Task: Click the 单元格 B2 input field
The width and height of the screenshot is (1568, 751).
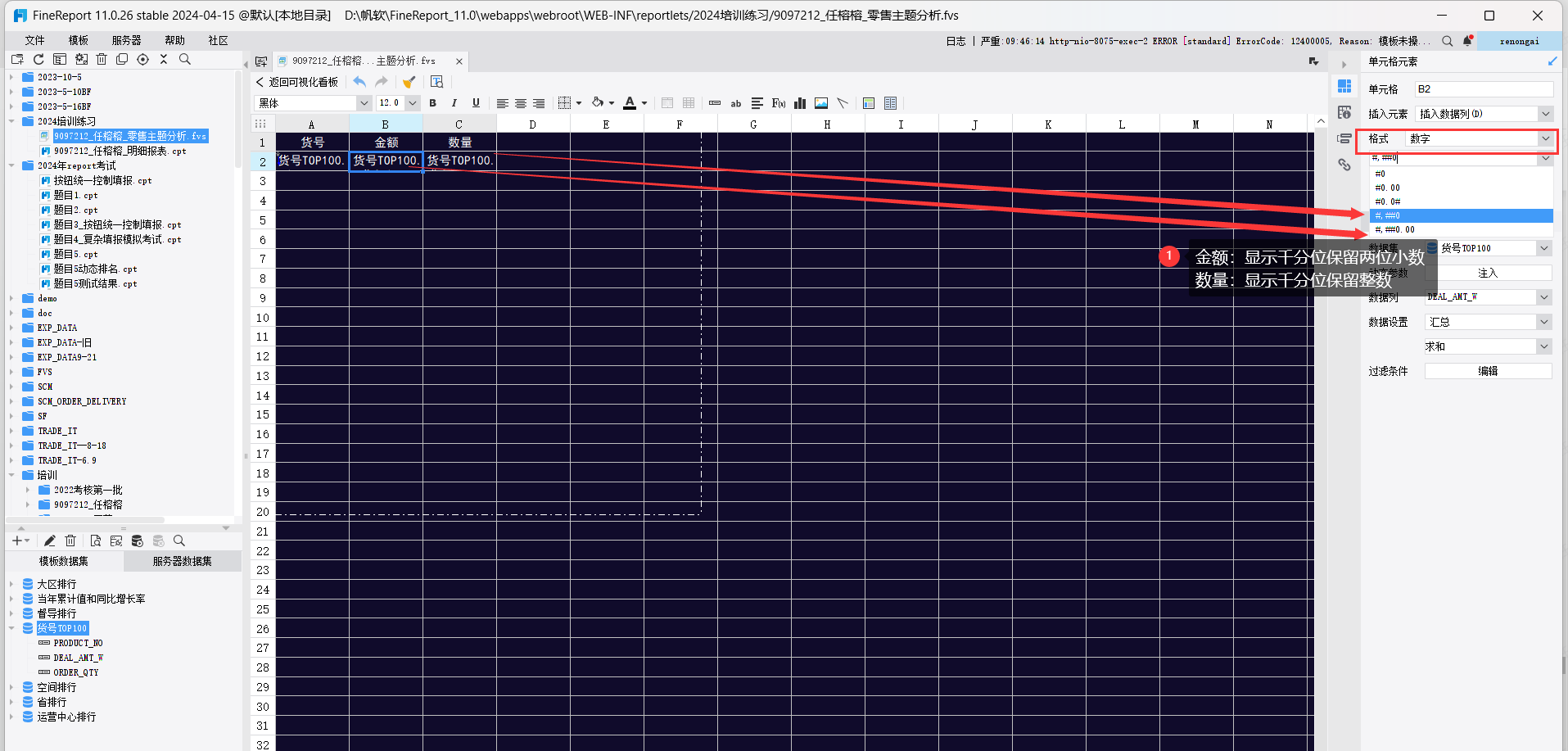Action: pyautogui.click(x=1484, y=89)
